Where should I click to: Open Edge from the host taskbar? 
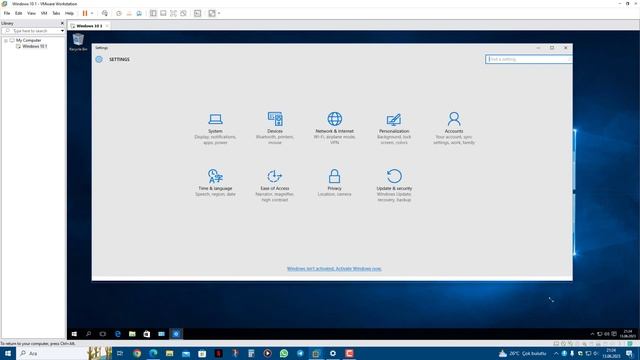tap(153, 353)
